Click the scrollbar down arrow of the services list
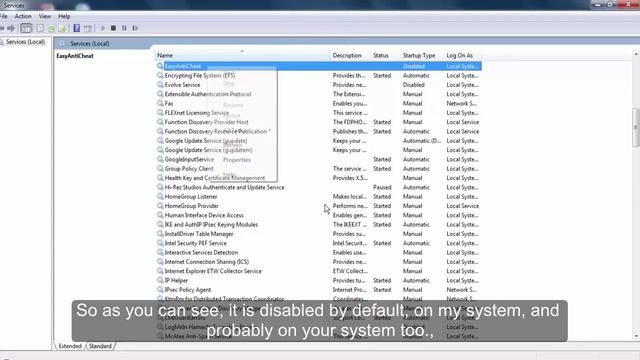 pos(636,336)
